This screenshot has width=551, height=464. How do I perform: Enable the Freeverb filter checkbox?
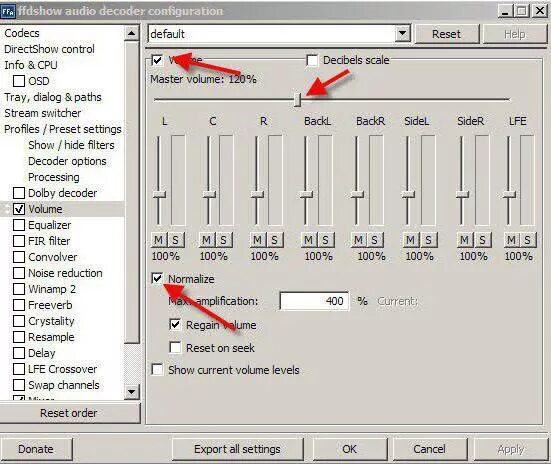tap(19, 305)
